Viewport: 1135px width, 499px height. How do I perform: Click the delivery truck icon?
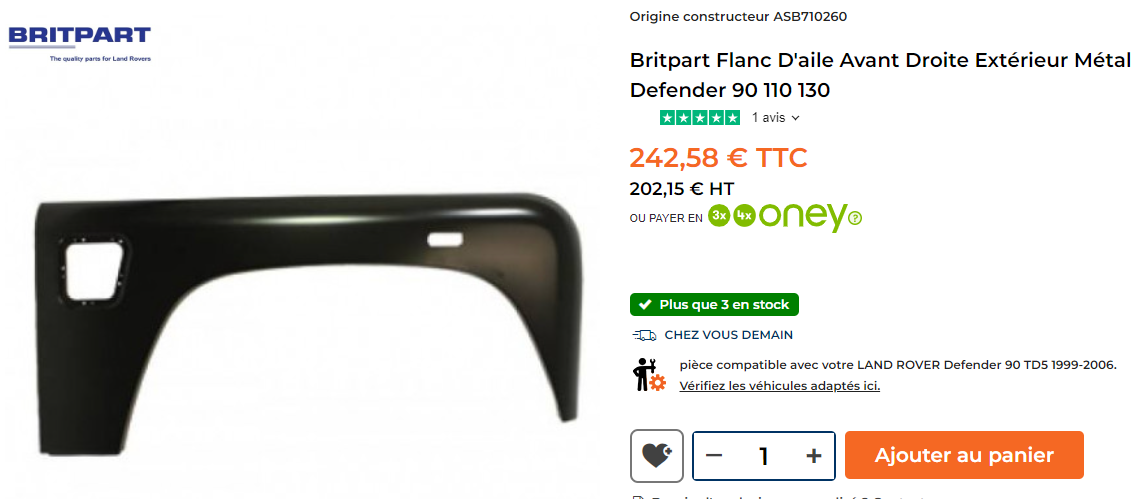[644, 335]
